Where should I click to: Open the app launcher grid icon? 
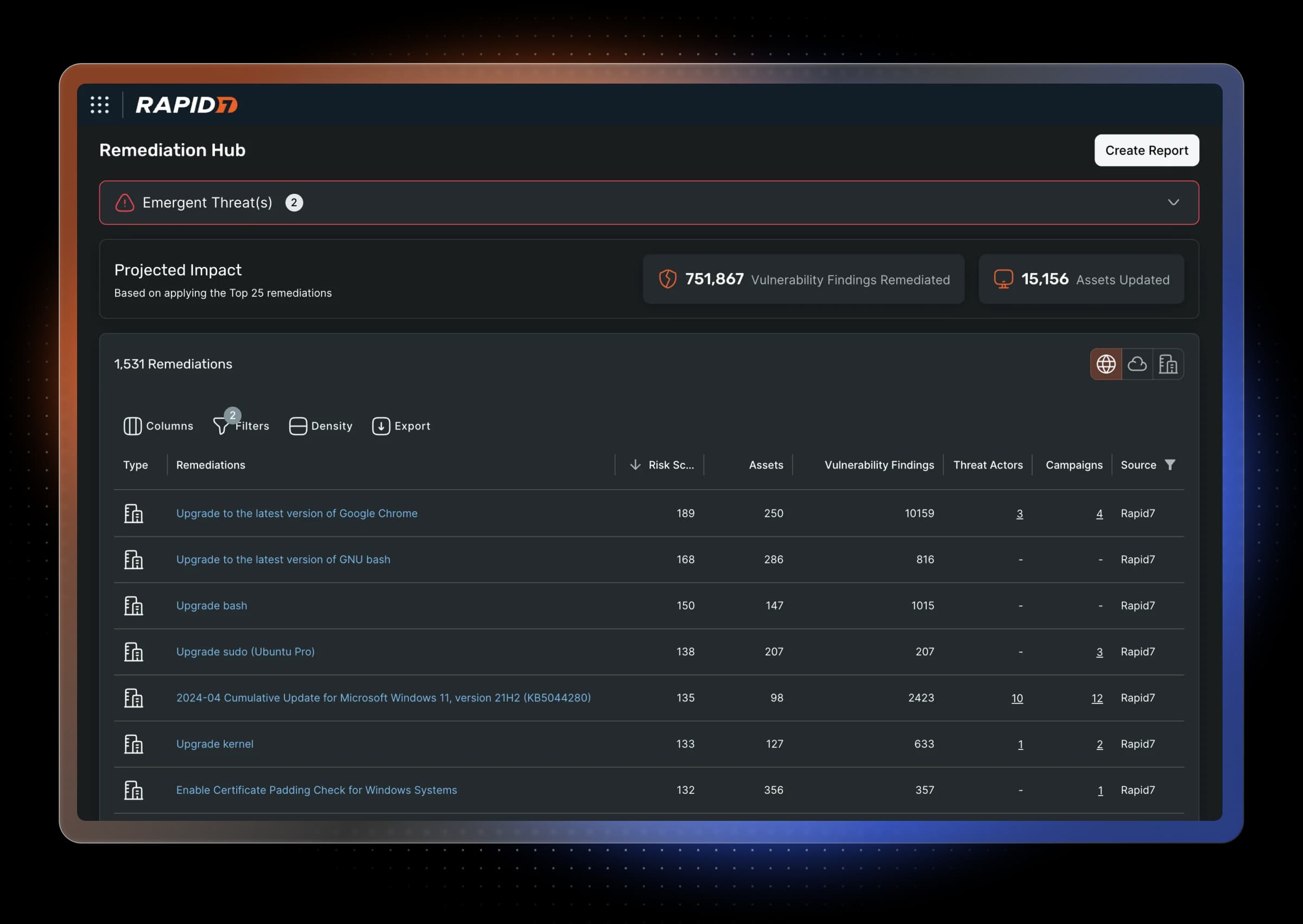coord(99,105)
